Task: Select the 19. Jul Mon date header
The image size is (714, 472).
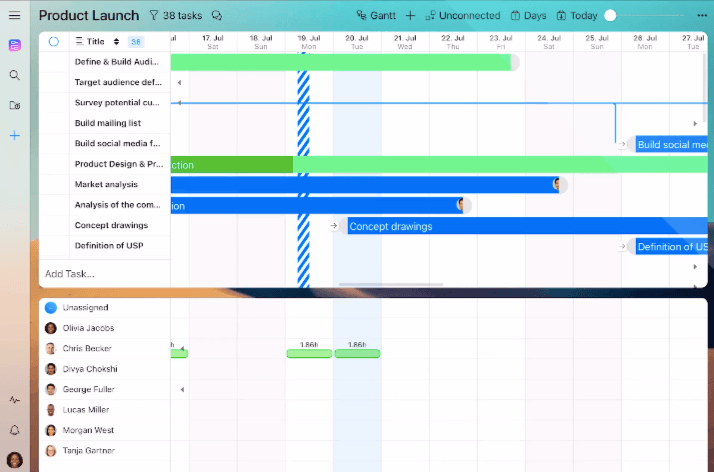Action: pos(309,42)
